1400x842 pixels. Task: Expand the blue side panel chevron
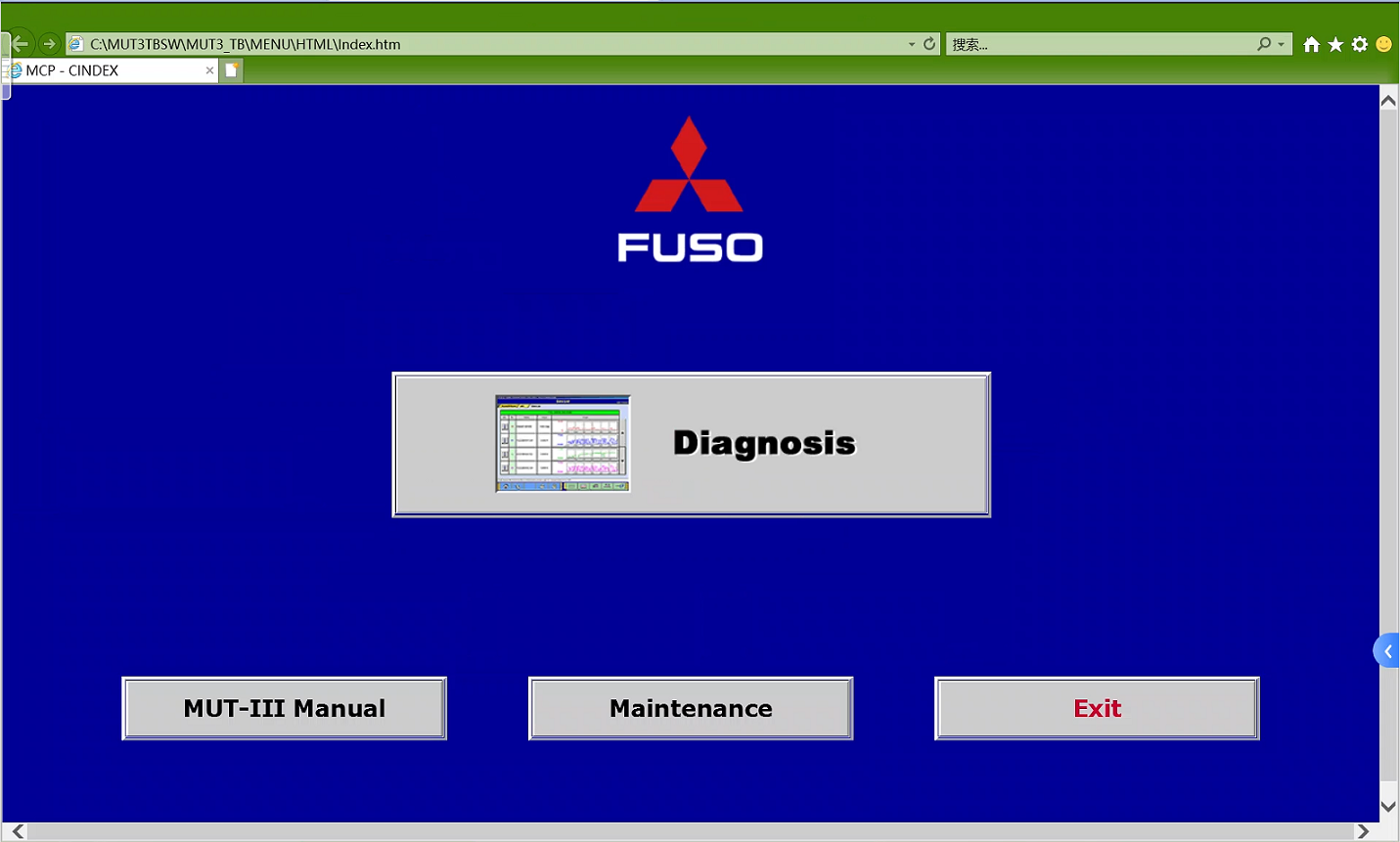click(1387, 651)
